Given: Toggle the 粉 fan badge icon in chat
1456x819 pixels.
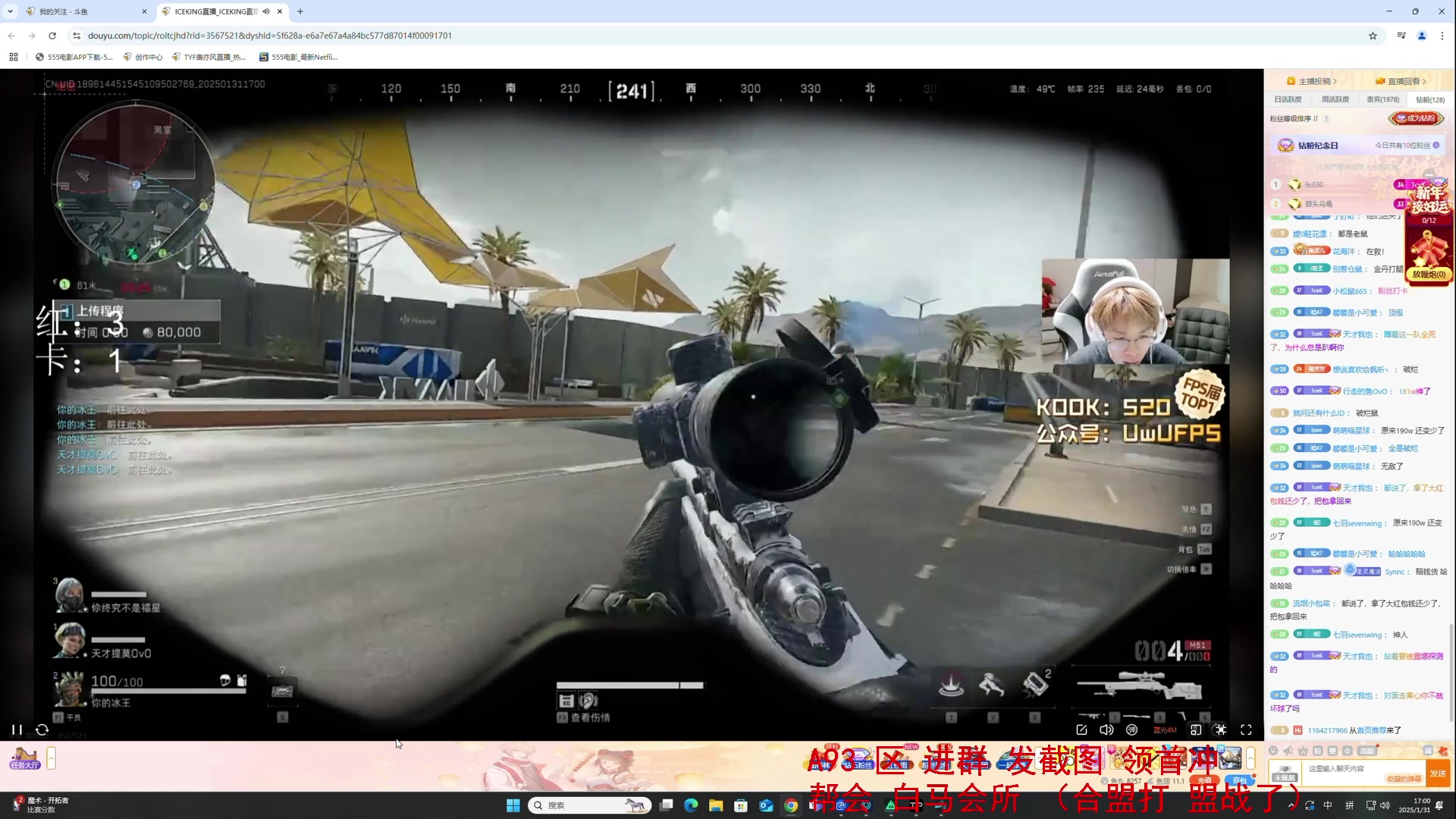Looking at the screenshot, I should pyautogui.click(x=1318, y=751).
